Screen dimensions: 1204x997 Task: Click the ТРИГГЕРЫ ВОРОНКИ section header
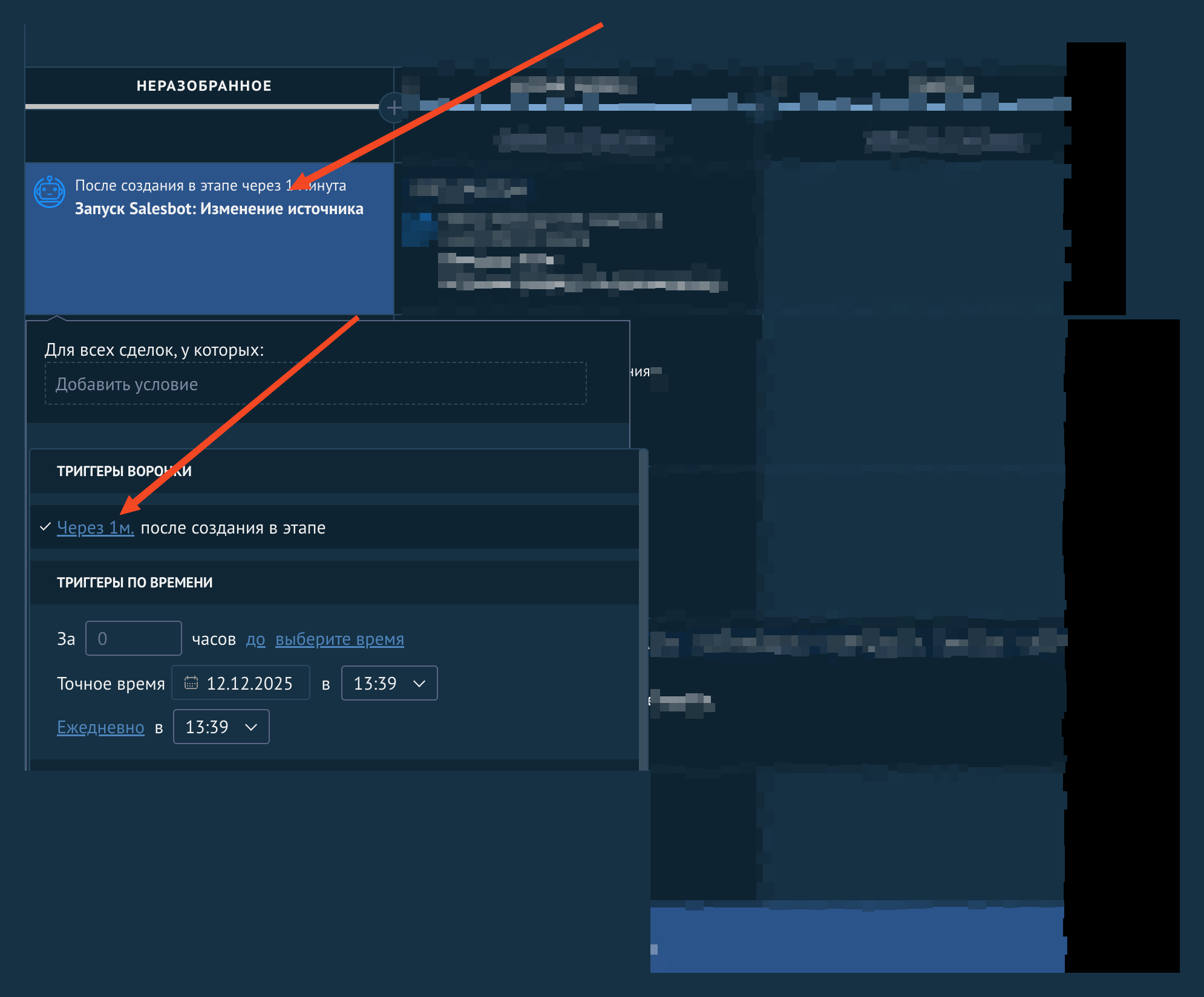coord(124,471)
